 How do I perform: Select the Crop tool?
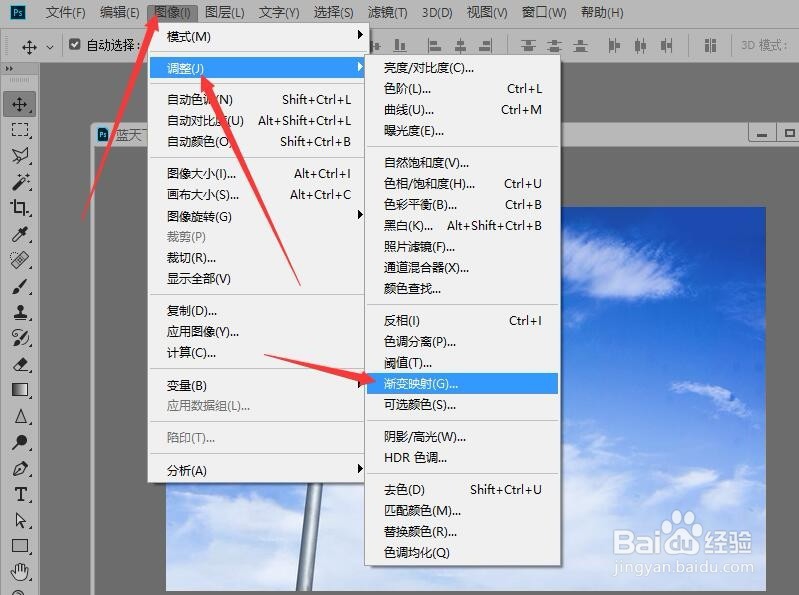pyautogui.click(x=19, y=207)
